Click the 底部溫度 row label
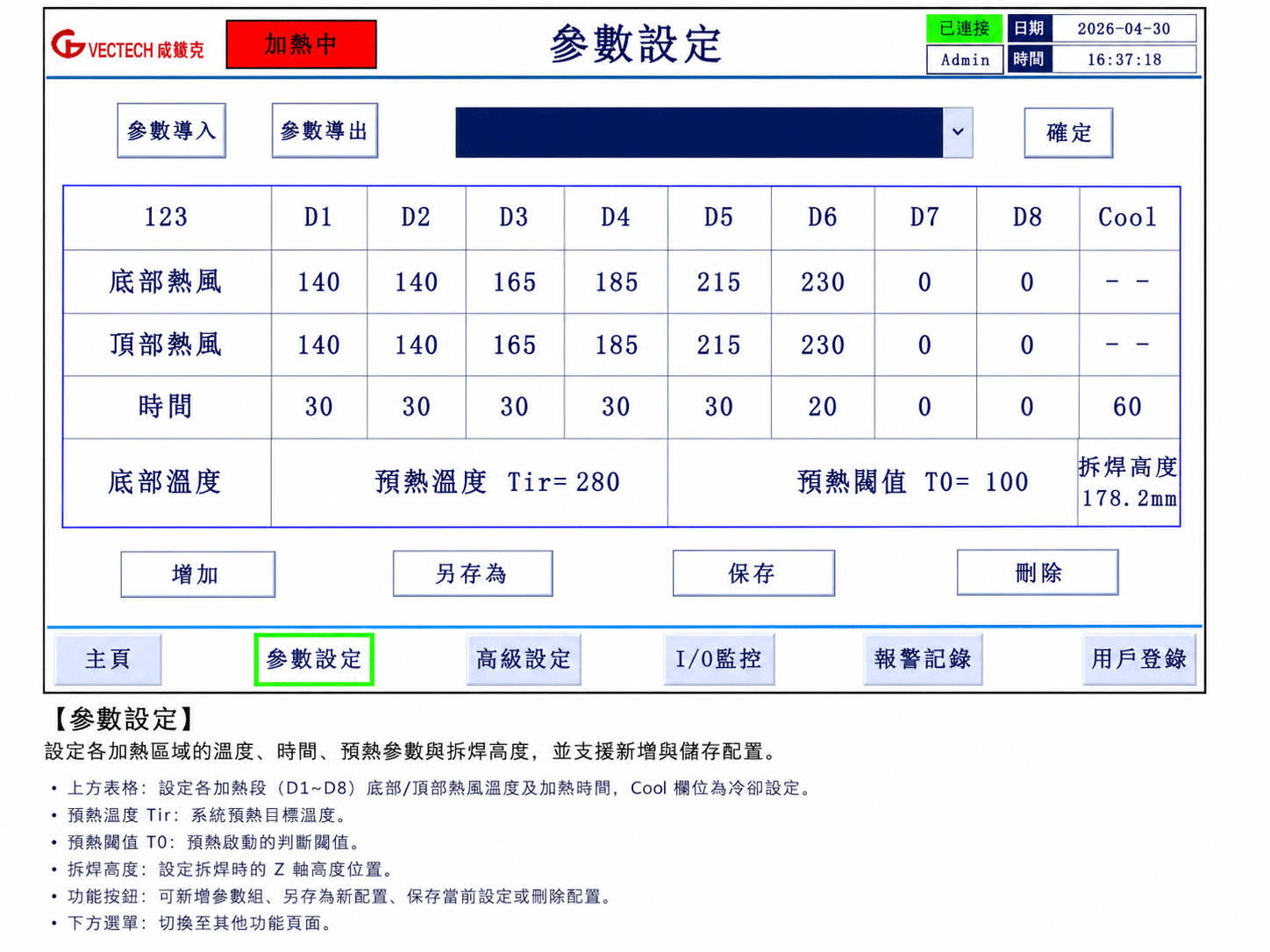The height and width of the screenshot is (952, 1270). coord(165,482)
